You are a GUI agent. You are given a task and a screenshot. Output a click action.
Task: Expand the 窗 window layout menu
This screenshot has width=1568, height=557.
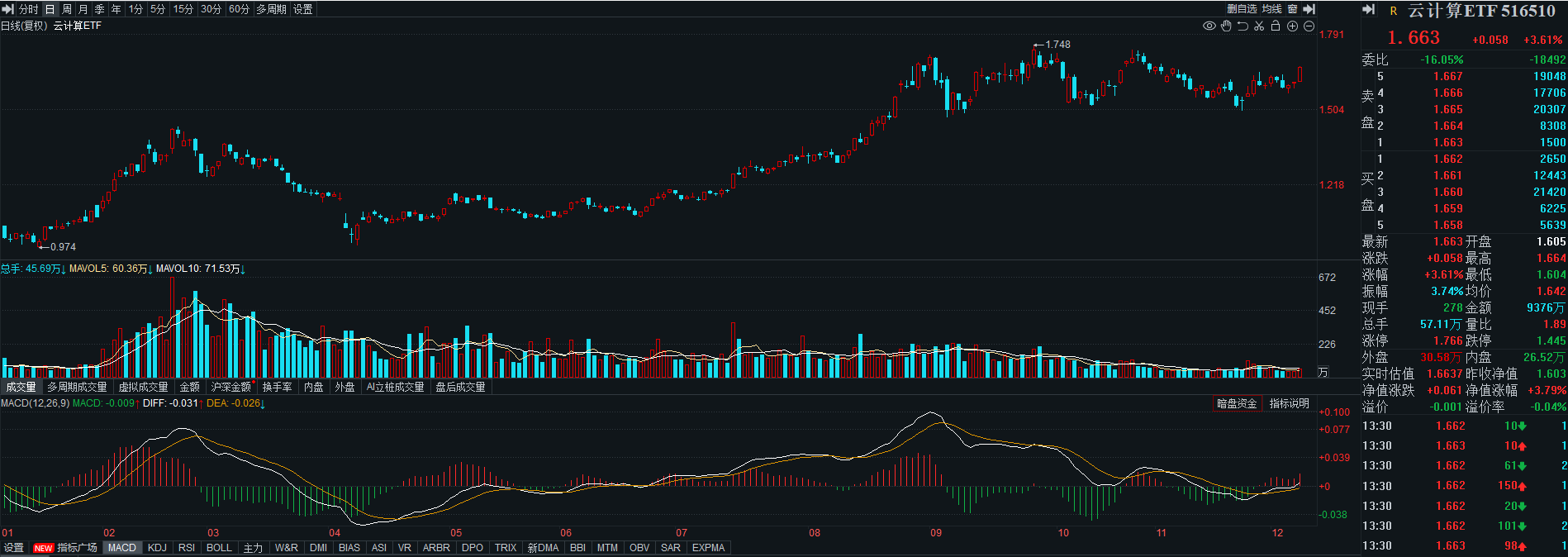(1292, 9)
